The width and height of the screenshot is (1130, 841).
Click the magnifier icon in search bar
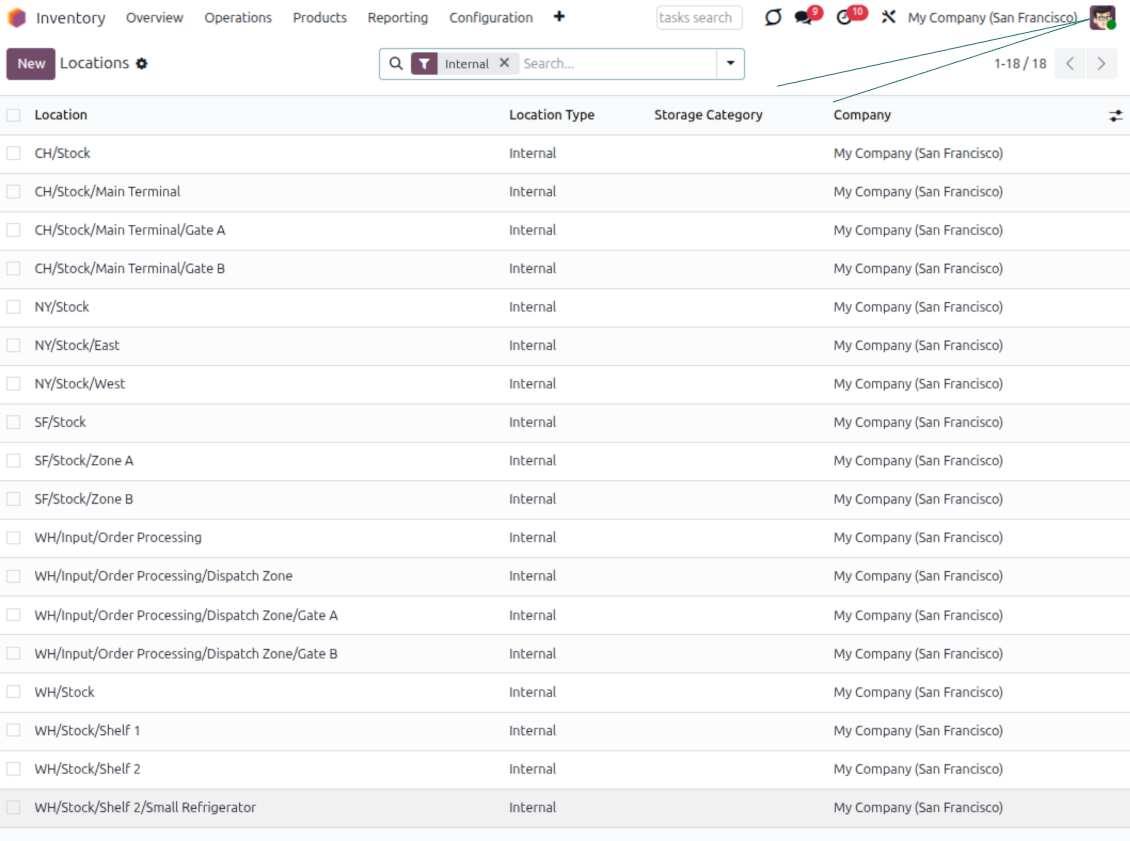pyautogui.click(x=395, y=63)
